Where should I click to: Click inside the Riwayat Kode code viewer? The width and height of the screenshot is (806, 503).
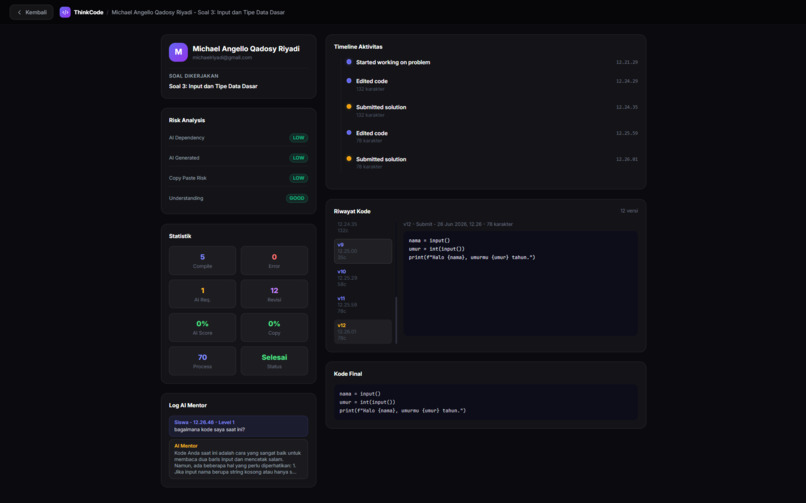tap(520, 284)
